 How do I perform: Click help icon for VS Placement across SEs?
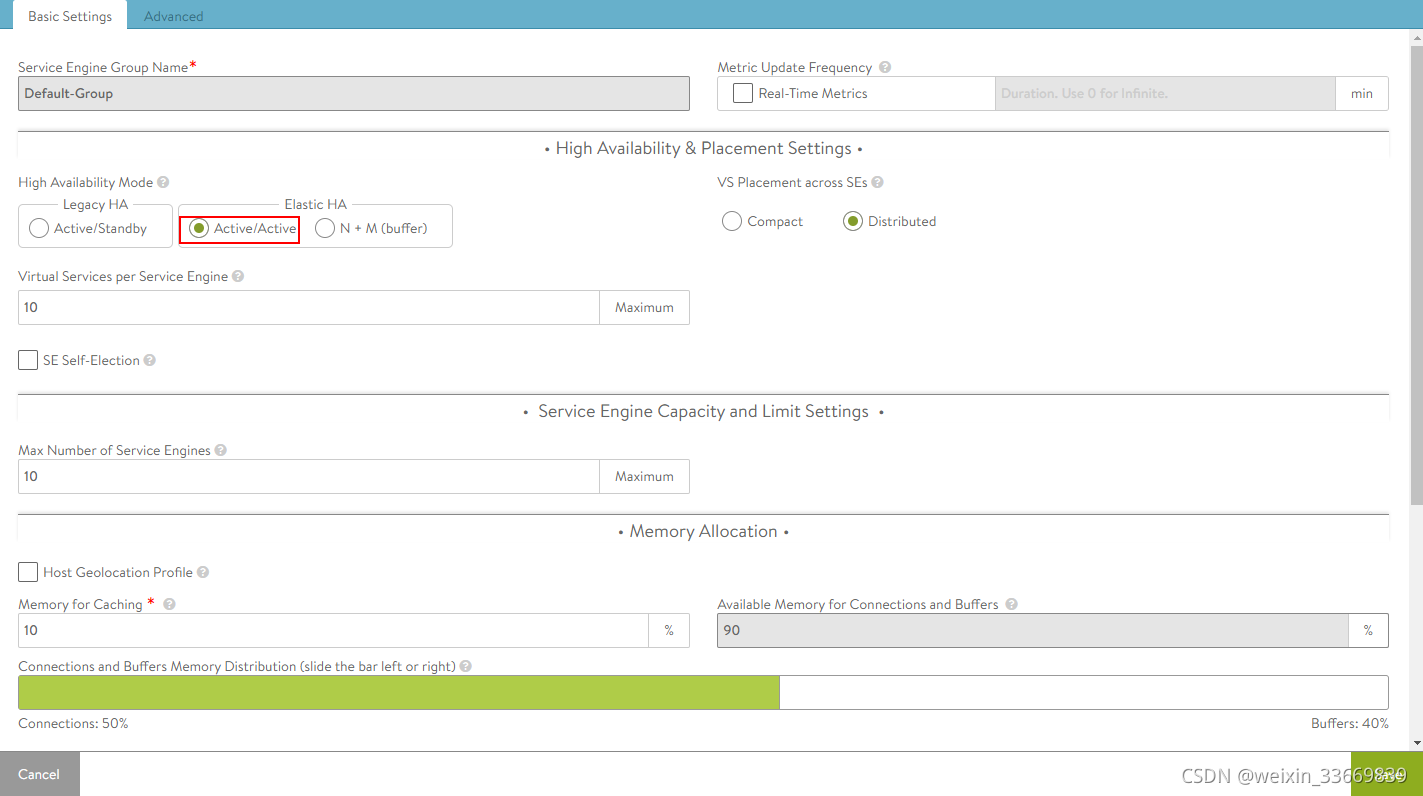(x=877, y=183)
